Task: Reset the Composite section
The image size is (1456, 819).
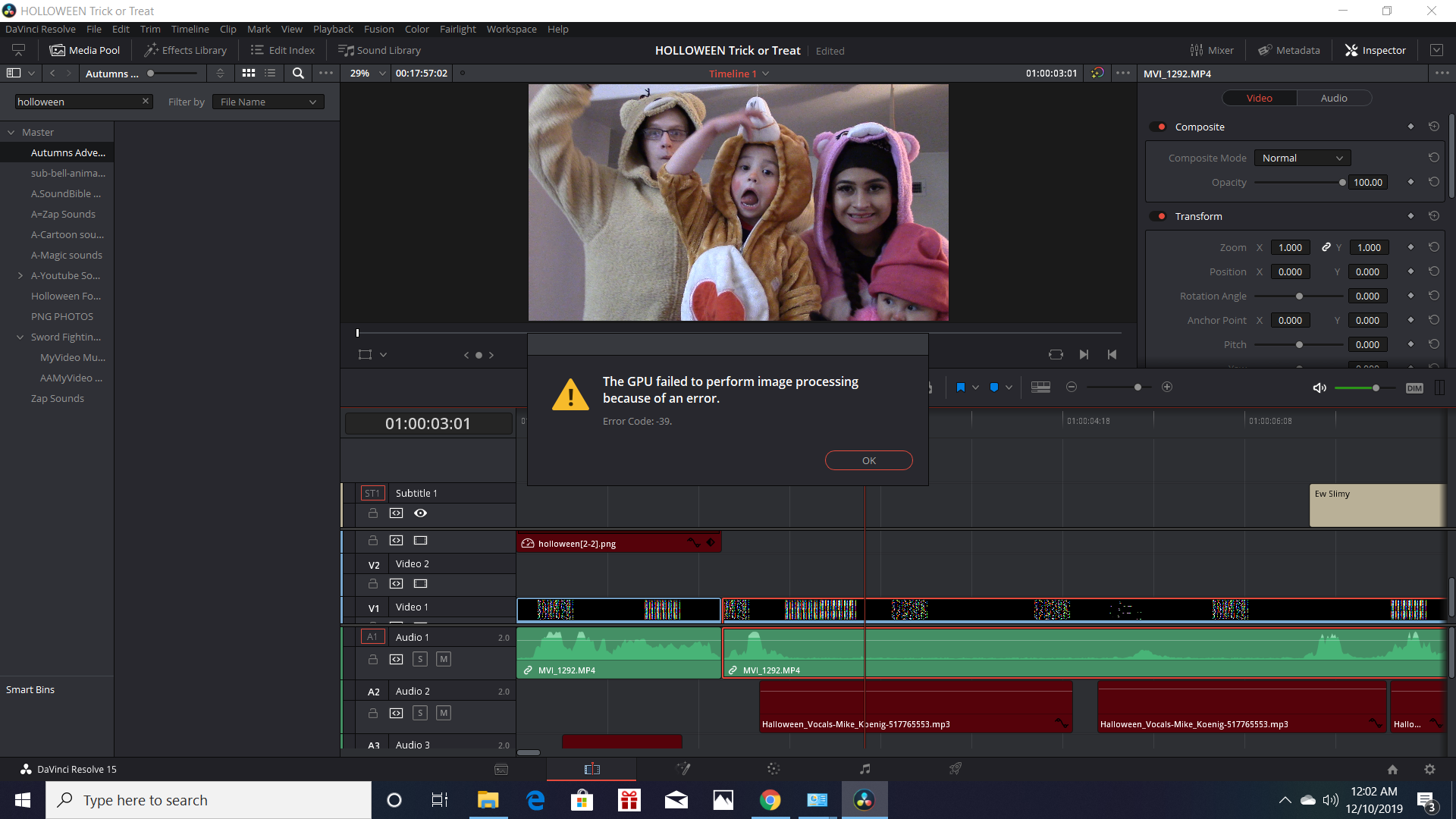Action: (x=1434, y=127)
